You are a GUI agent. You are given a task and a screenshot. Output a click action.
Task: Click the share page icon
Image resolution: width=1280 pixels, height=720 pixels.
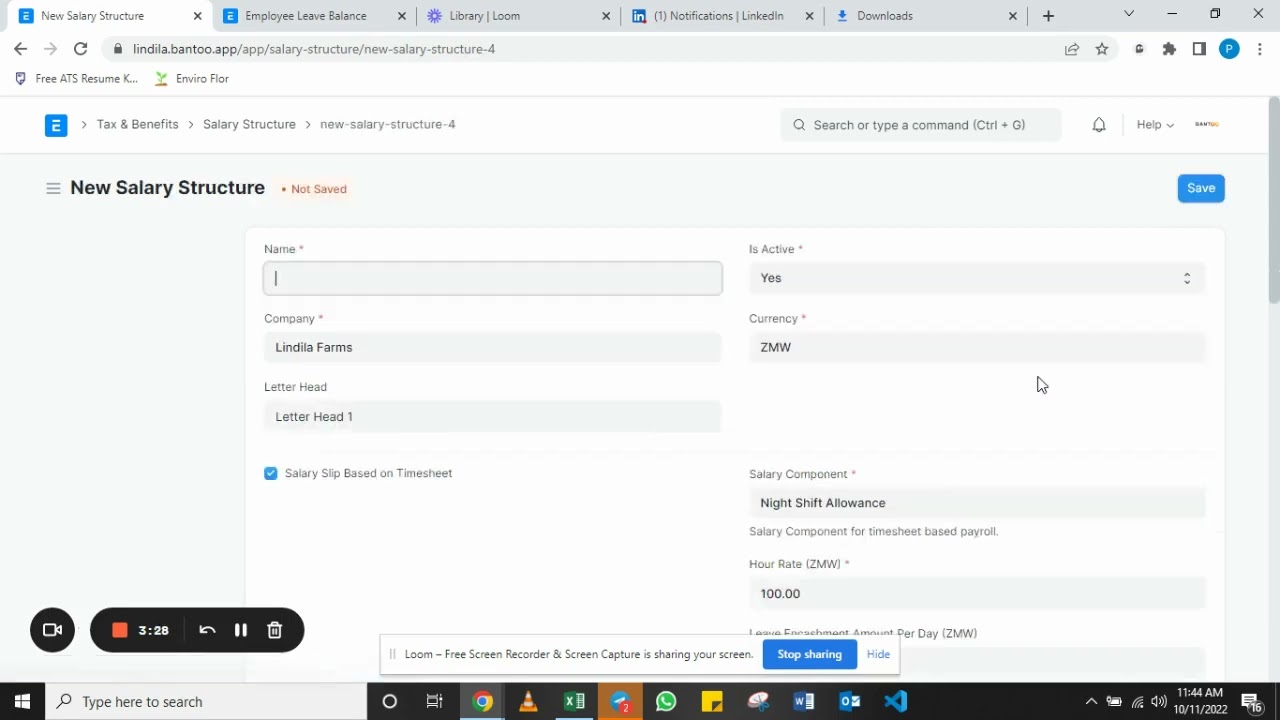(x=1072, y=49)
